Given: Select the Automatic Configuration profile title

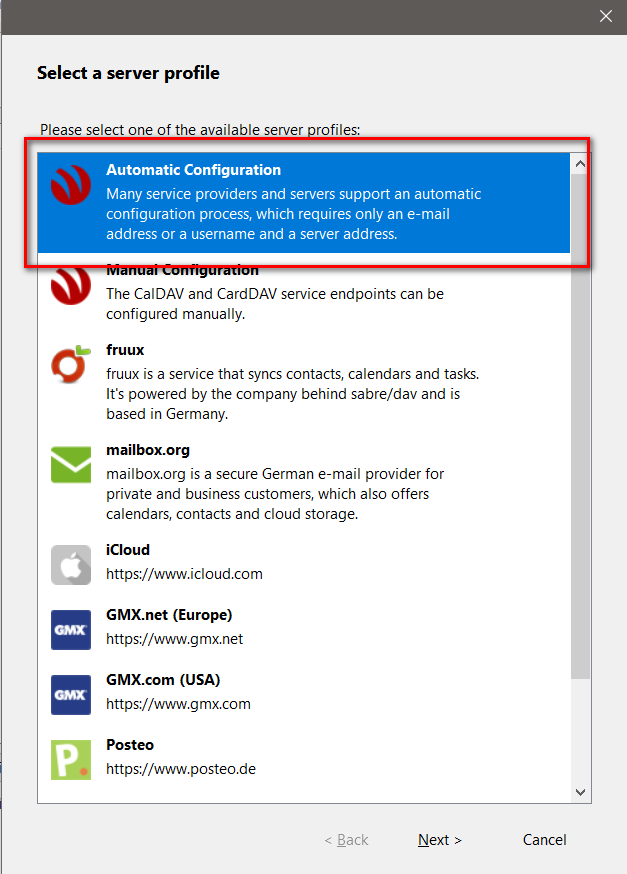Looking at the screenshot, I should [x=193, y=170].
